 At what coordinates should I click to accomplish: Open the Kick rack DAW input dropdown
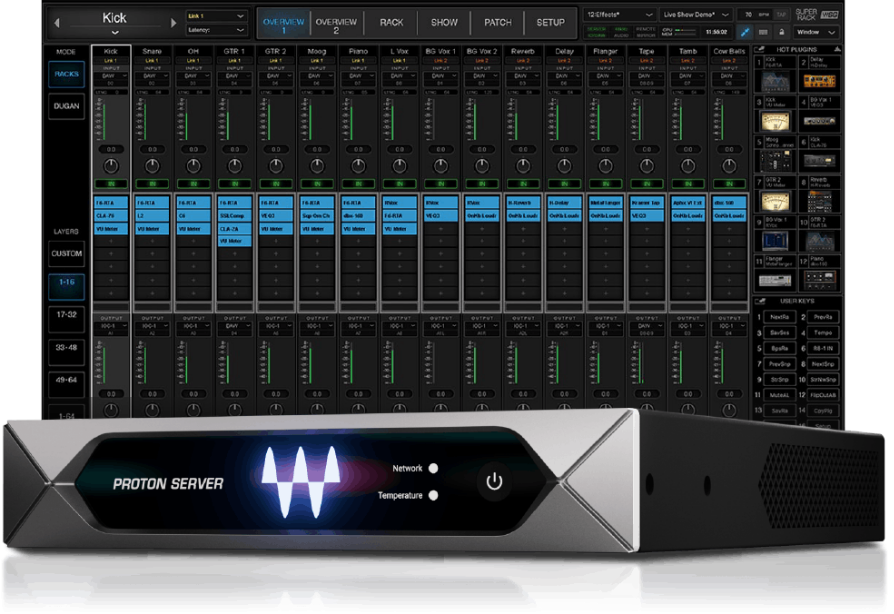pos(111,76)
